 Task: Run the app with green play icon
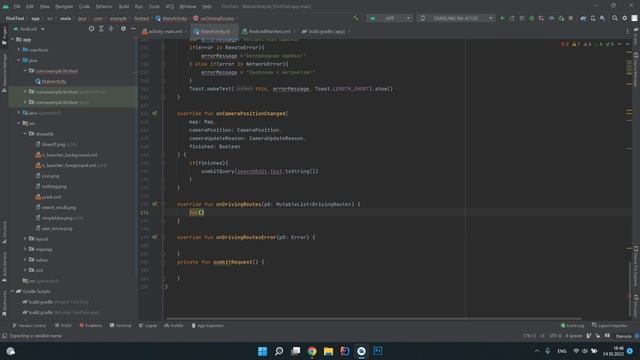[502, 18]
